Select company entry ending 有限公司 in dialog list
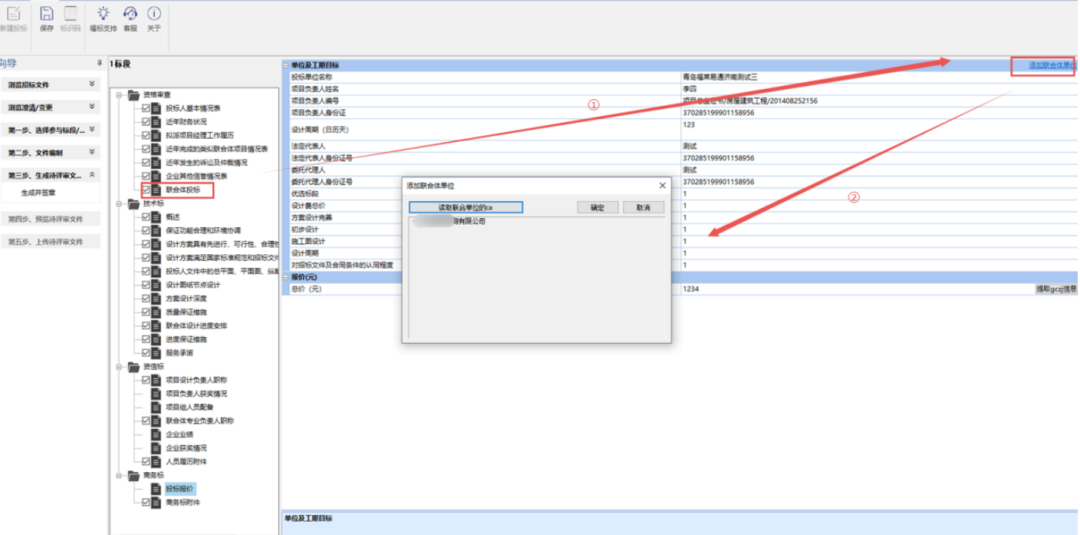Image resolution: width=1080 pixels, height=535 pixels. (x=450, y=222)
